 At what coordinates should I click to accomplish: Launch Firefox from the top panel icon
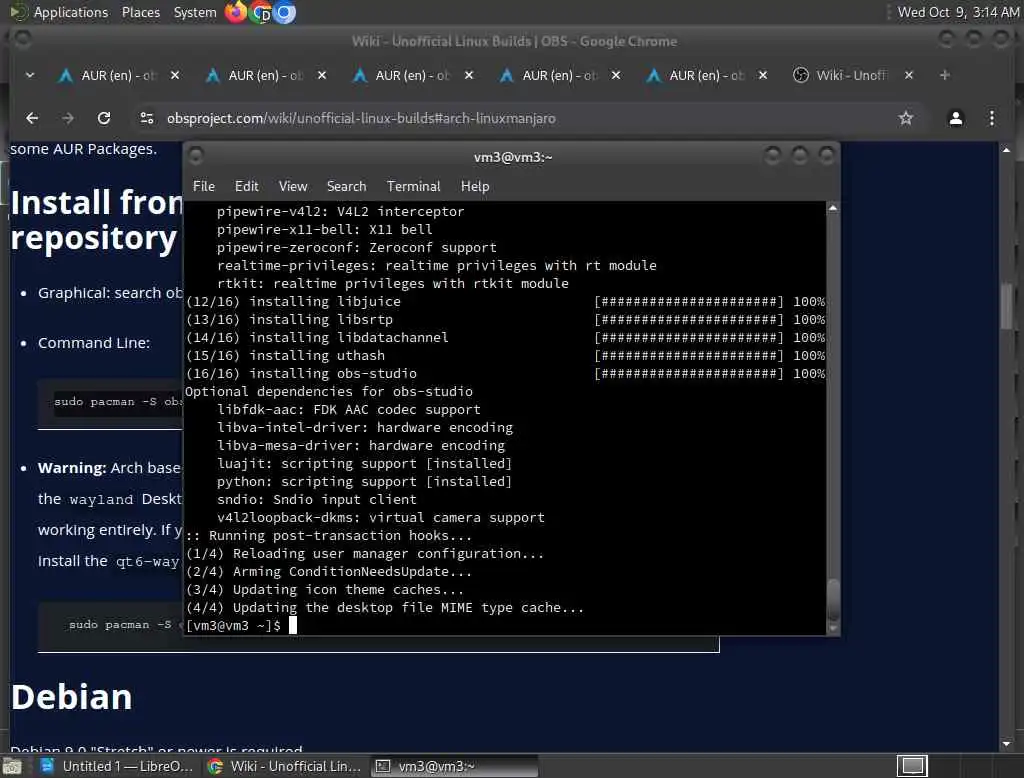click(x=236, y=12)
